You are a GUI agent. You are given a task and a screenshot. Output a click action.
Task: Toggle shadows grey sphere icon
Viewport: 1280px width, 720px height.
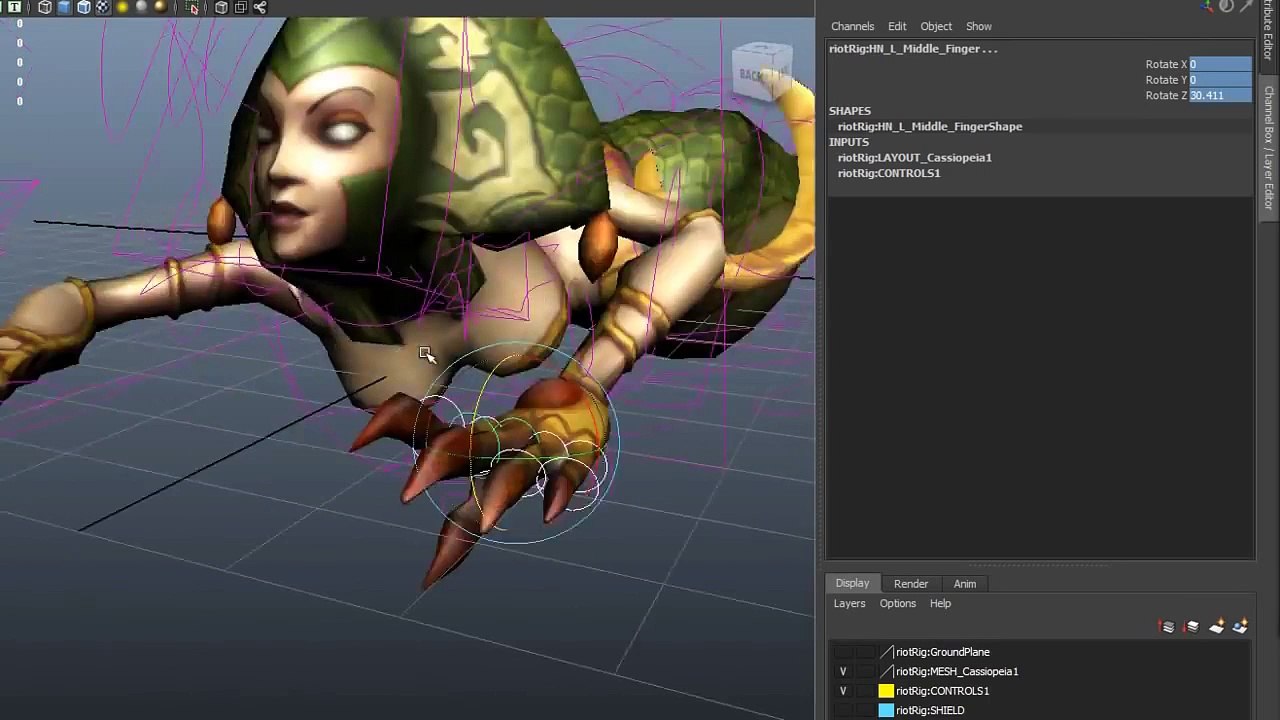(x=141, y=7)
